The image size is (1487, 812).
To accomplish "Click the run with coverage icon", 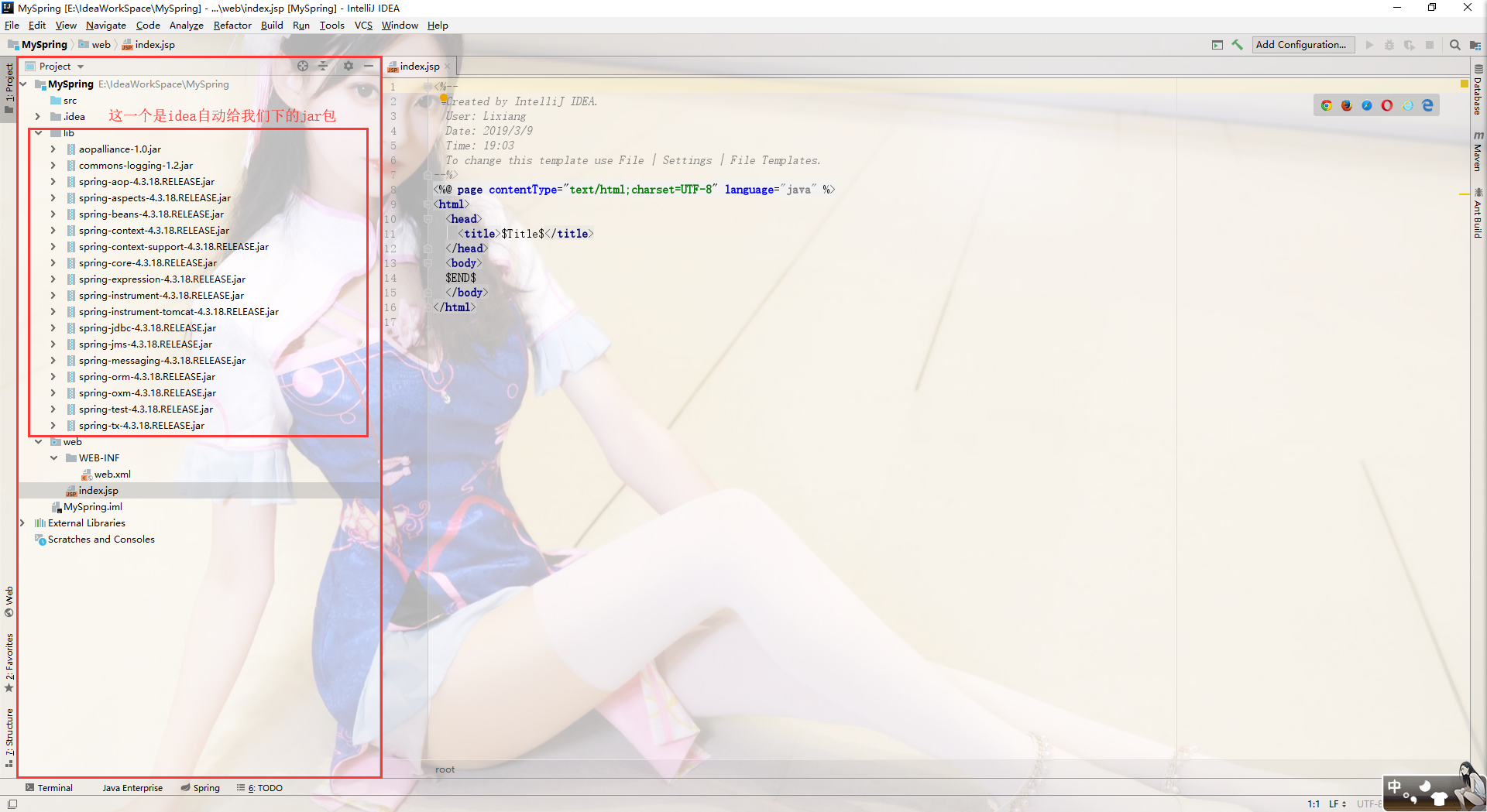I will 1410,45.
